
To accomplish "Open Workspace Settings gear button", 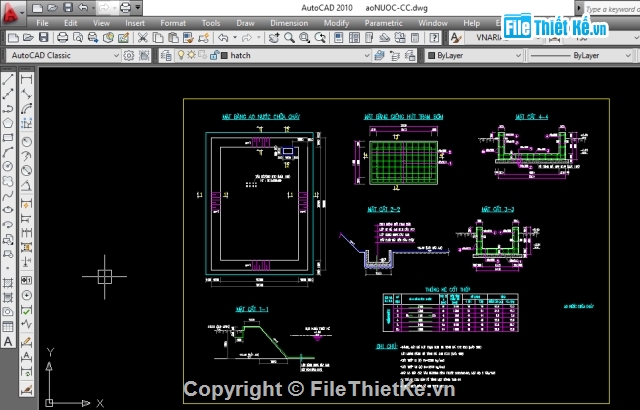I will point(129,55).
